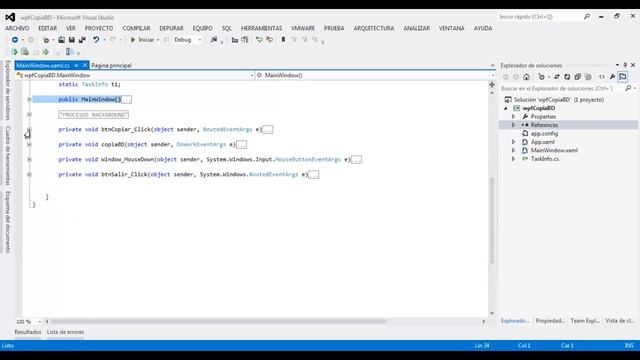
Task: Click the View Code icon in Solution Explorer
Action: [602, 77]
